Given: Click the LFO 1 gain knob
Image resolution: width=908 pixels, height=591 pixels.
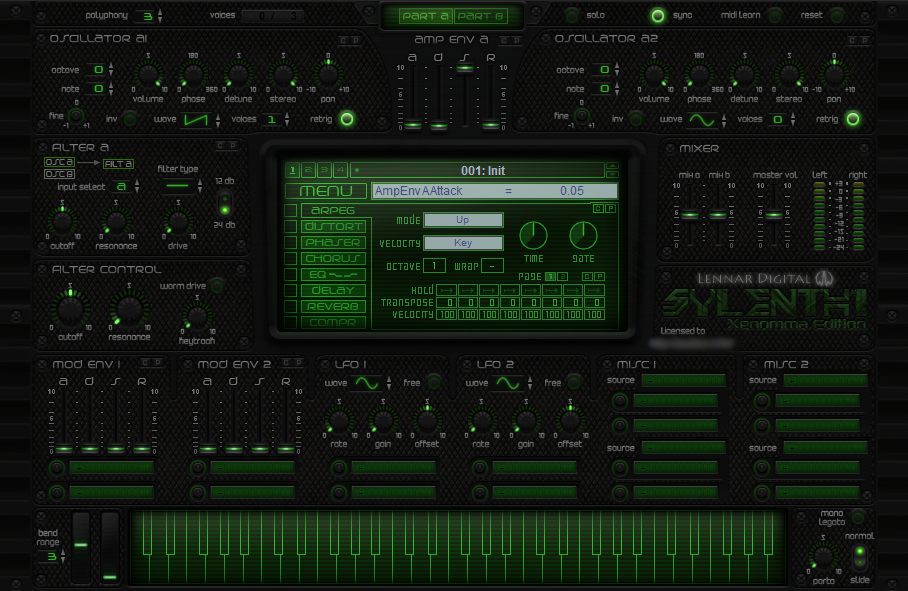Looking at the screenshot, I should click(x=382, y=421).
